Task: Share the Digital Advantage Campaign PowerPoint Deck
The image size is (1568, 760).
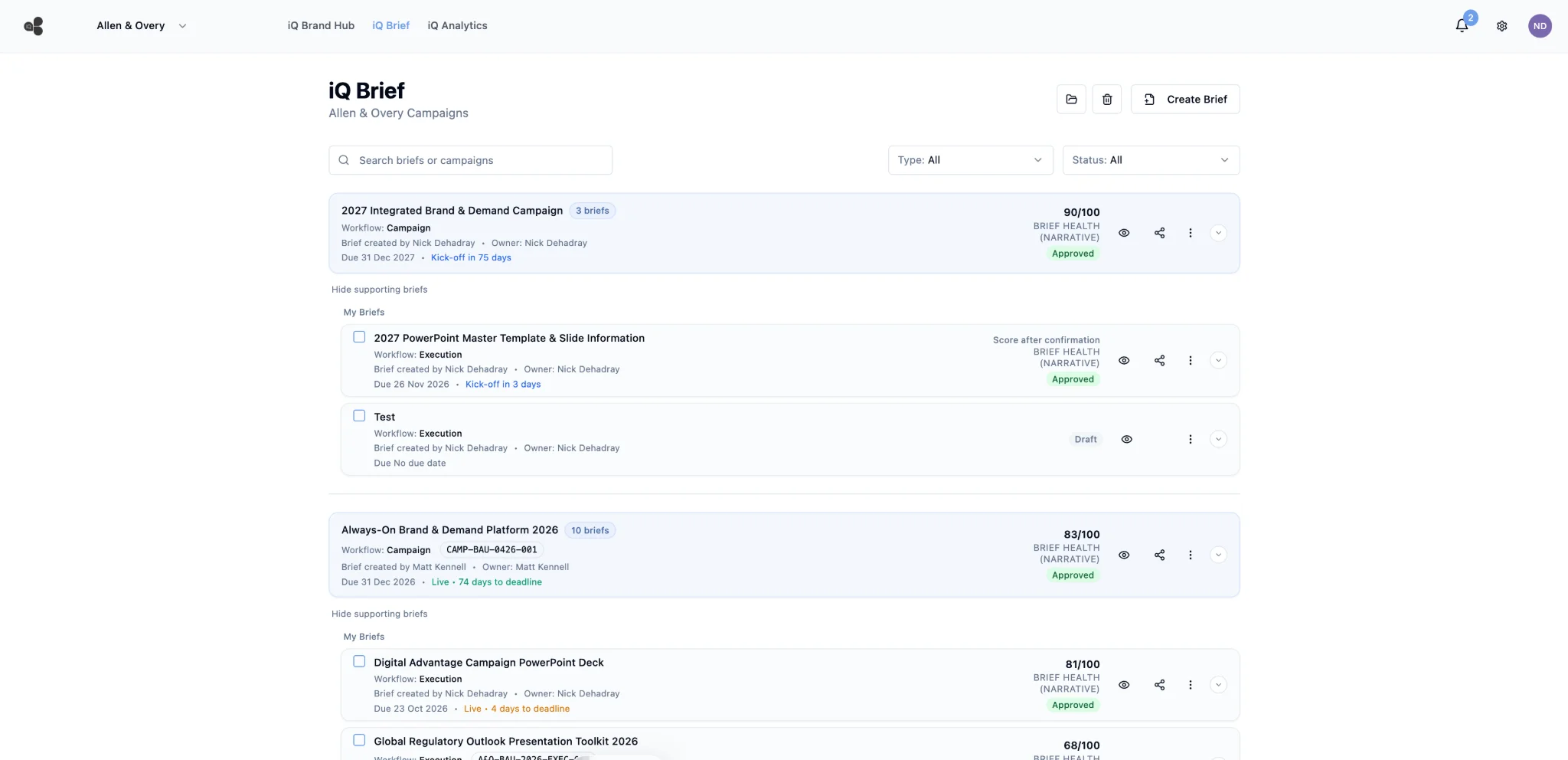Action: pos(1159,685)
